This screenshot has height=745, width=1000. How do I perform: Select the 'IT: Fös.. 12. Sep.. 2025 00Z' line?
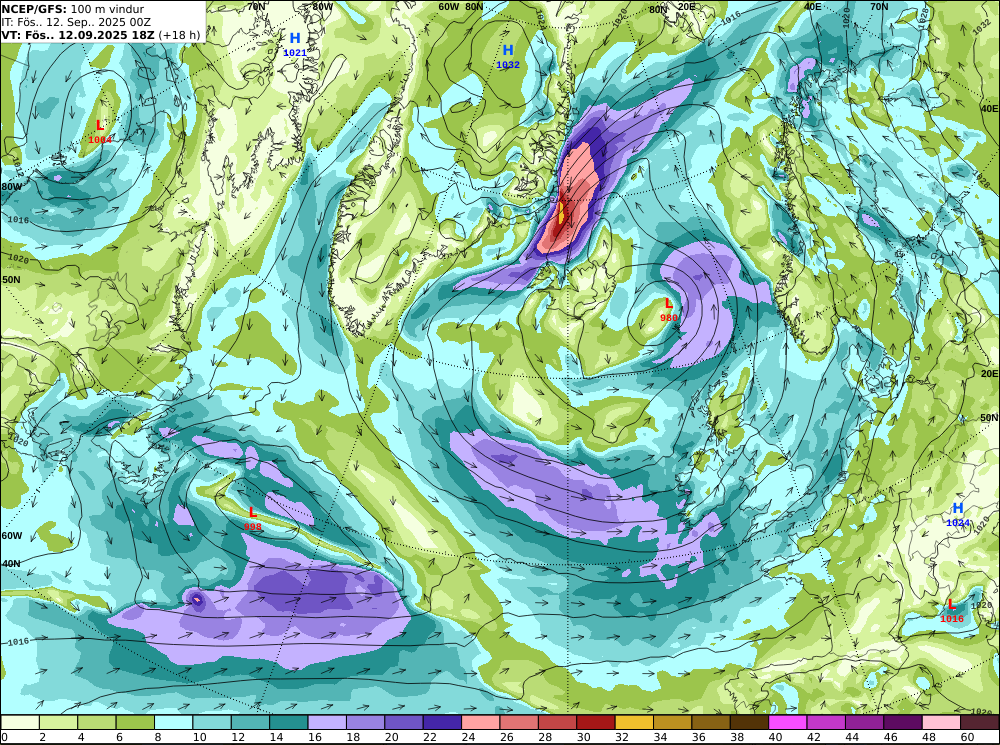pyautogui.click(x=76, y=22)
